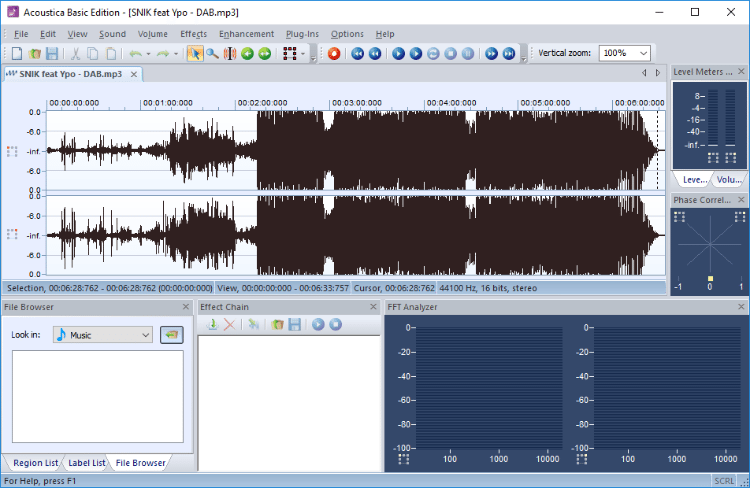Switch to the Region List tab
Image resolution: width=750 pixels, height=488 pixels.
pos(35,463)
